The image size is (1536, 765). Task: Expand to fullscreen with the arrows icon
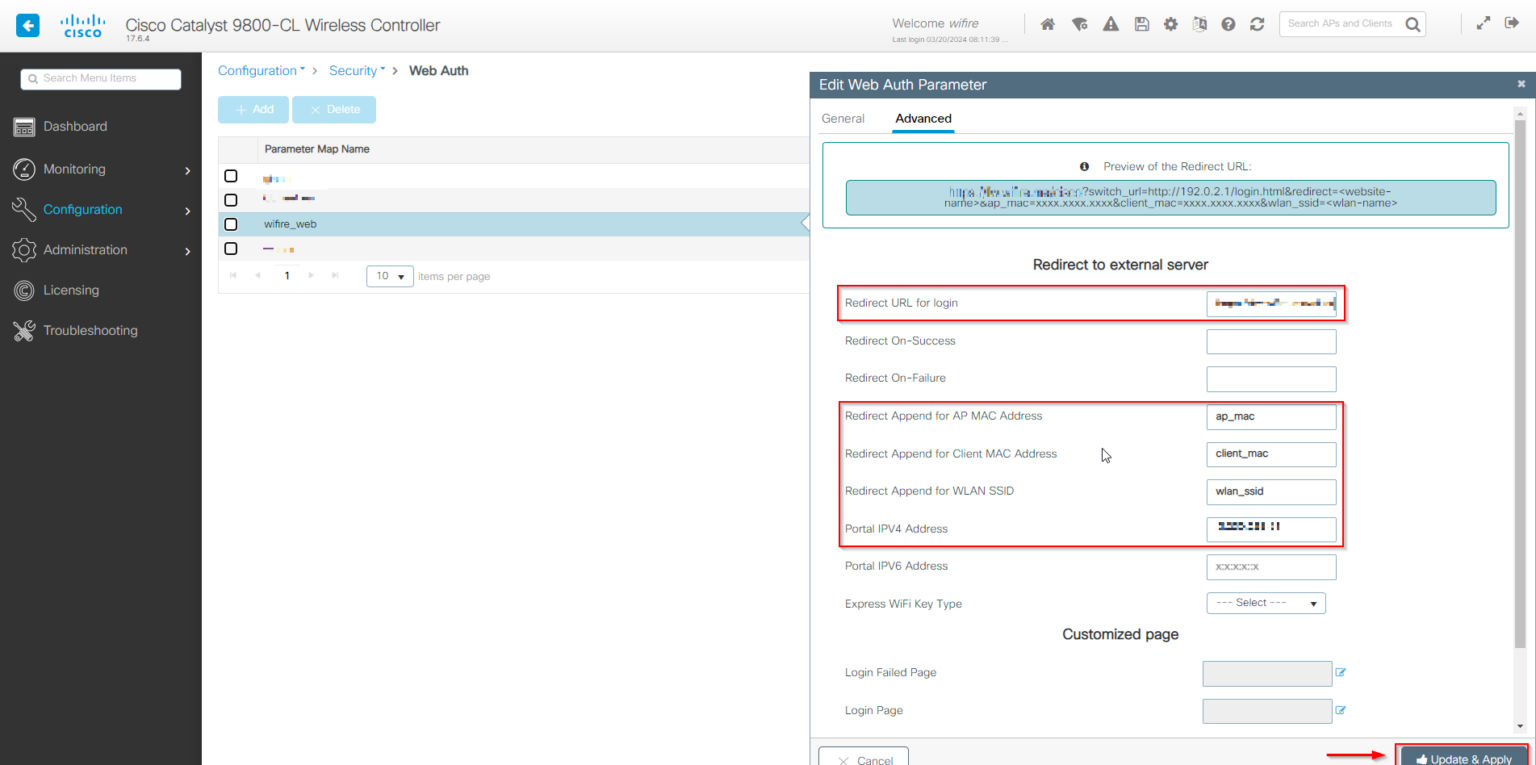[x=1483, y=22]
